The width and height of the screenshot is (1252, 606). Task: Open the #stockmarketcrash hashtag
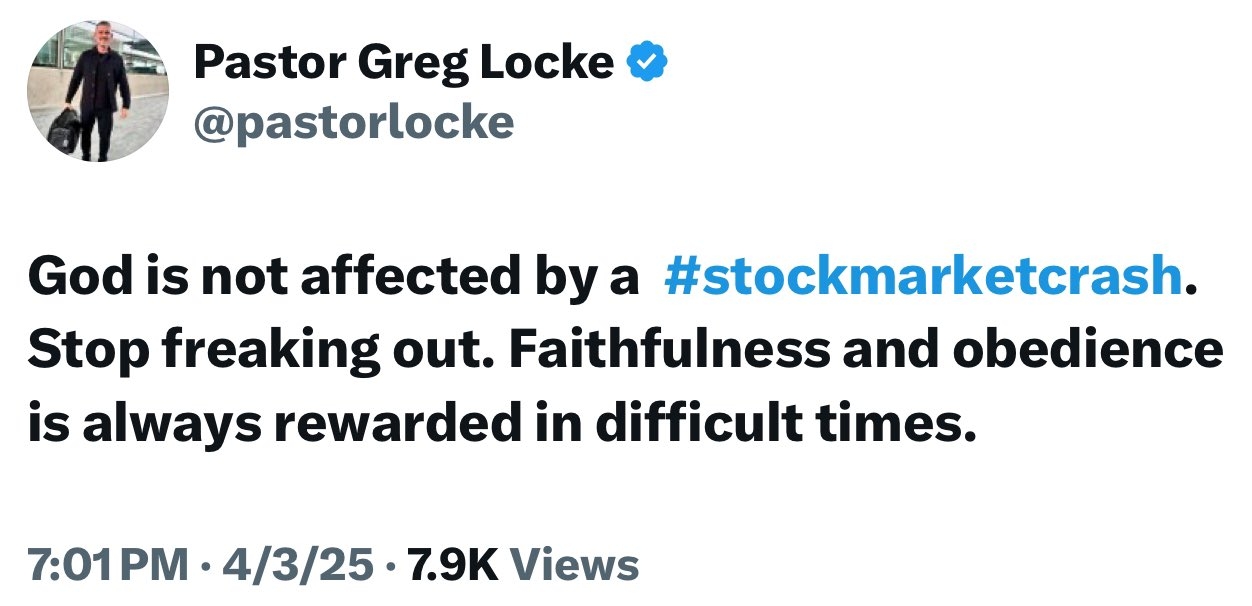point(922,276)
